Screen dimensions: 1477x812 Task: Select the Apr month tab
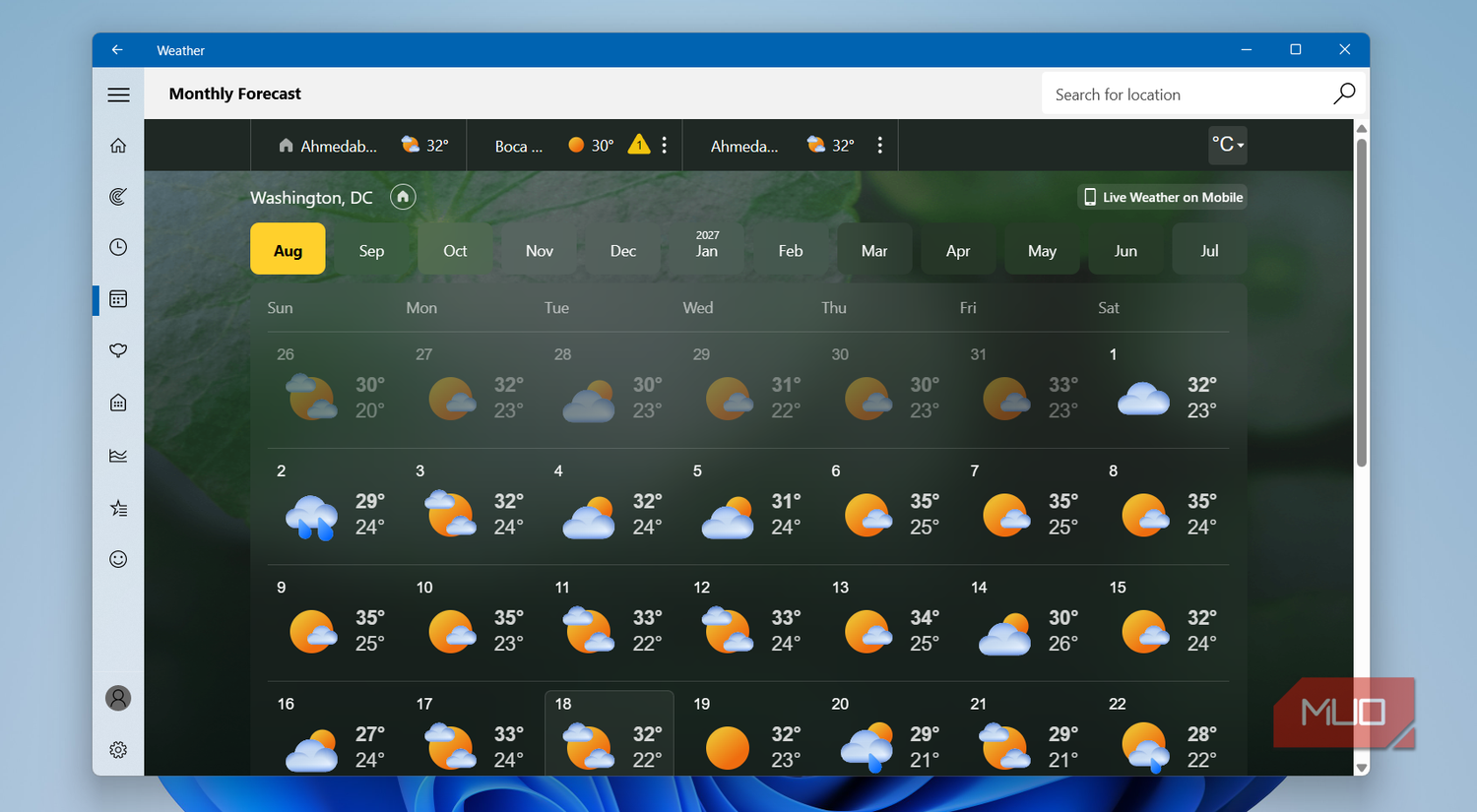pyautogui.click(x=958, y=249)
